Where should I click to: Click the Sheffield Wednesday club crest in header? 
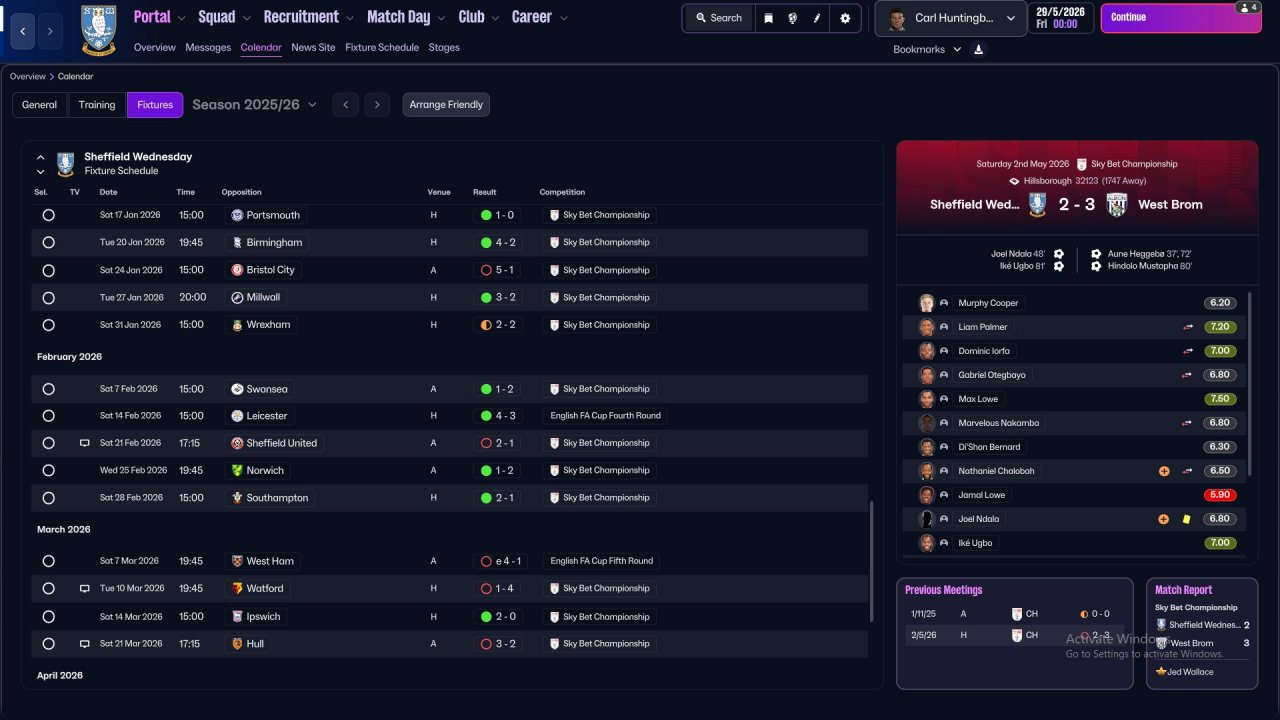(98, 29)
